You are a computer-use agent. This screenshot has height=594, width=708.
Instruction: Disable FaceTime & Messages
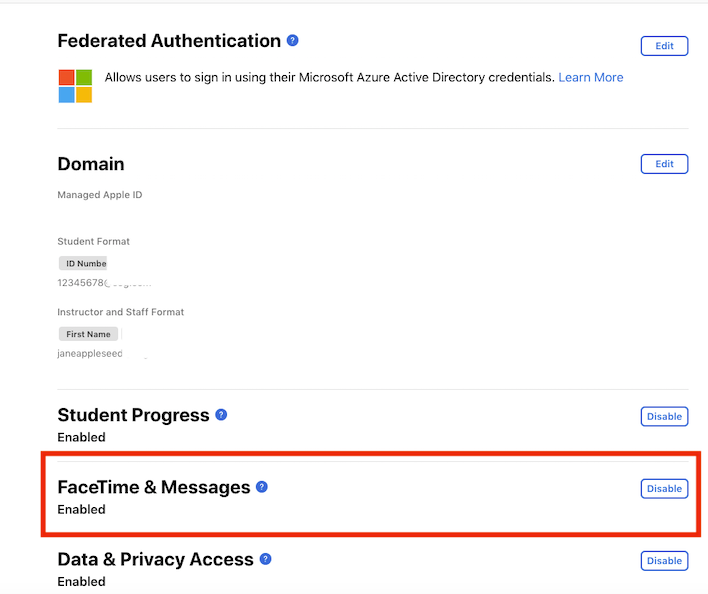coord(664,488)
